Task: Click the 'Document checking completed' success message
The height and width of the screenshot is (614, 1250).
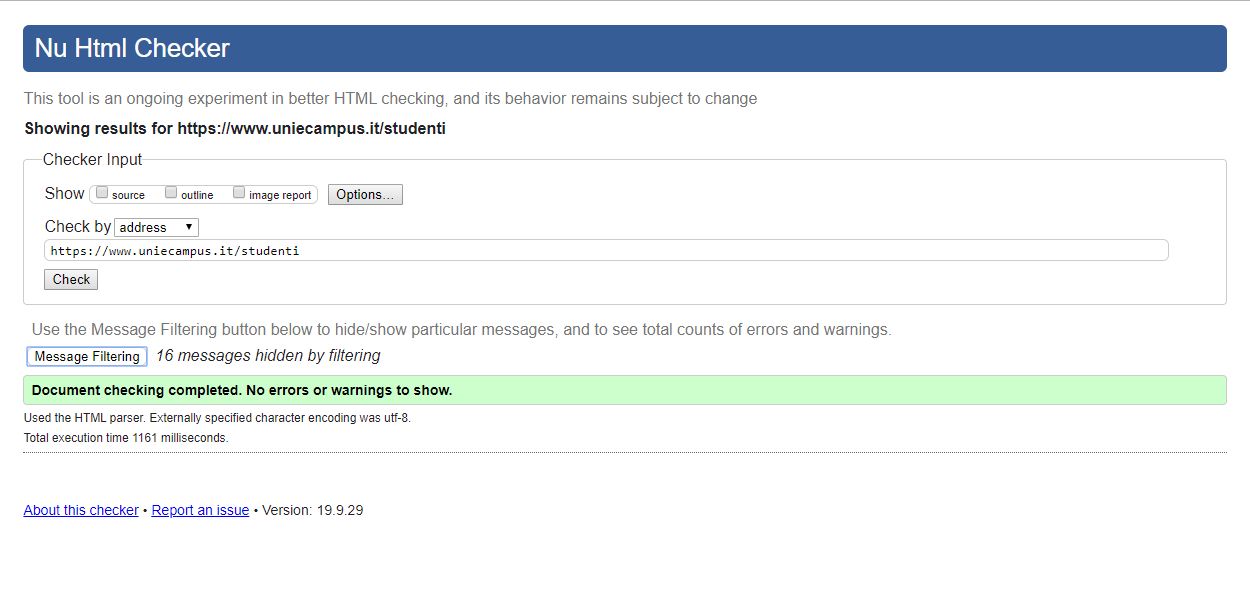Action: click(x=625, y=390)
